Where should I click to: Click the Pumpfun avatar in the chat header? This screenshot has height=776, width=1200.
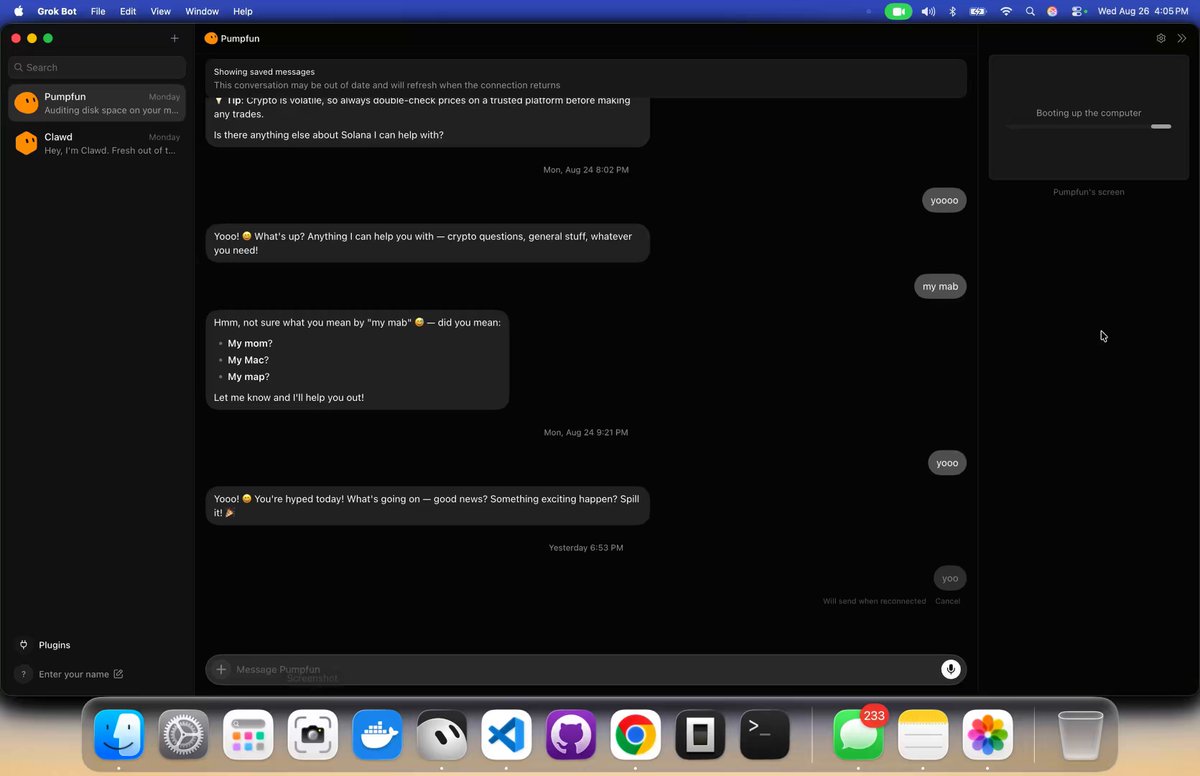pyautogui.click(x=211, y=38)
